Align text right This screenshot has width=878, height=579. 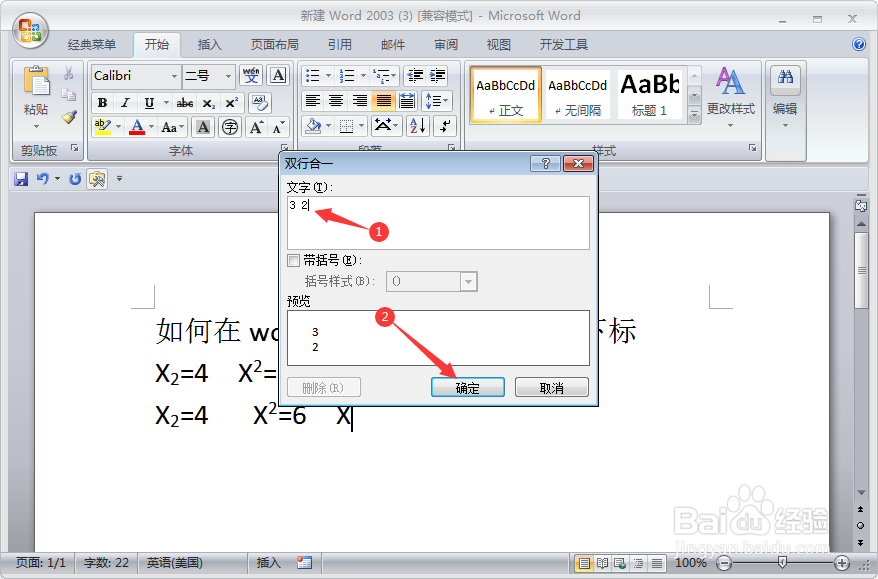pyautogui.click(x=360, y=101)
